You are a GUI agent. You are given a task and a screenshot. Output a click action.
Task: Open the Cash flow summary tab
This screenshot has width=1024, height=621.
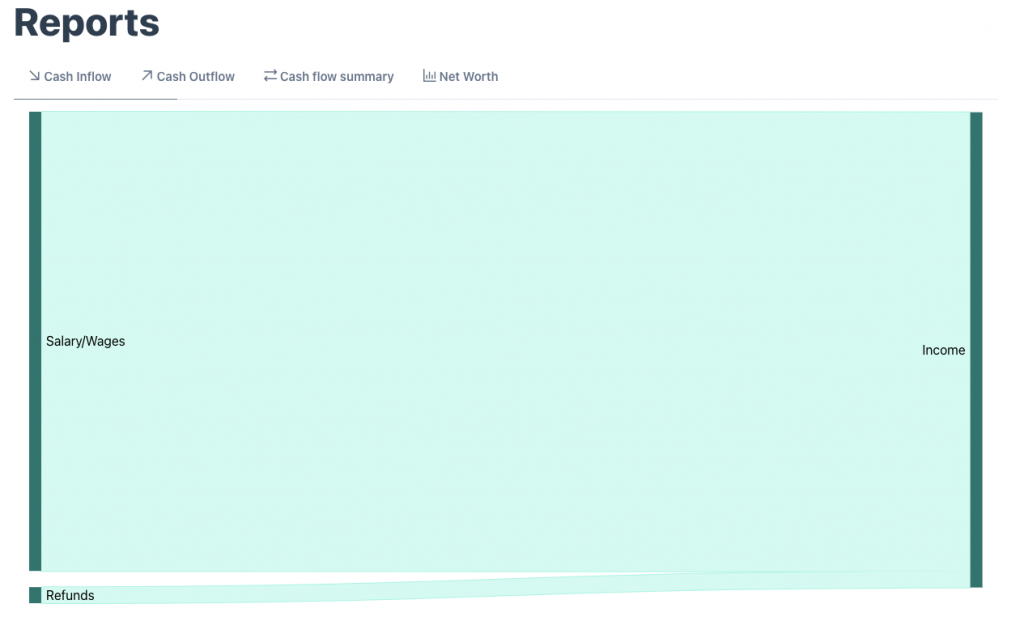(x=328, y=76)
